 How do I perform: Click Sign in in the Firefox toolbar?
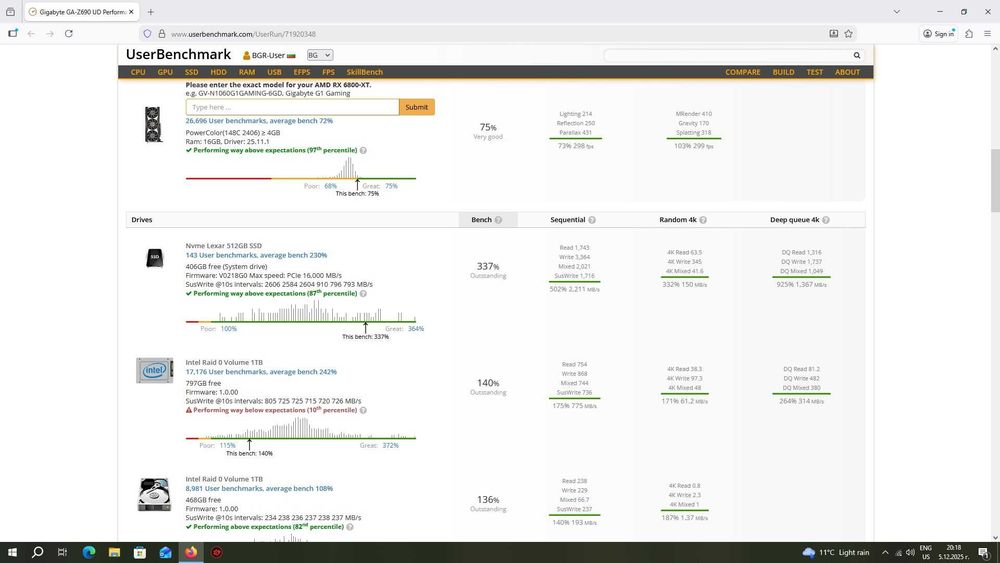click(939, 34)
